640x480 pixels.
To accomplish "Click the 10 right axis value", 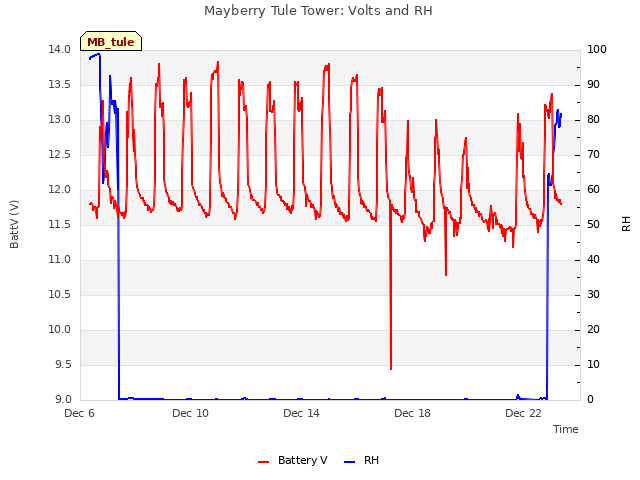I will click(x=593, y=364).
